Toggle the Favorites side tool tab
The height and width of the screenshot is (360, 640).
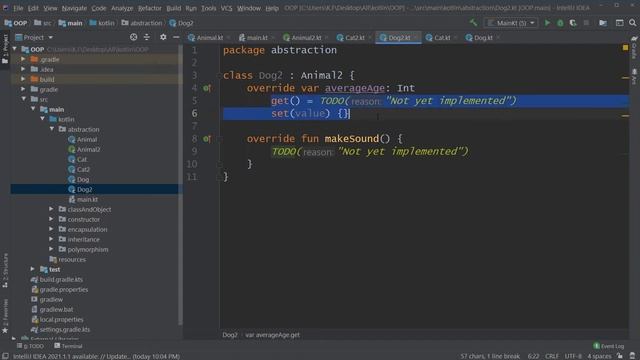point(5,316)
